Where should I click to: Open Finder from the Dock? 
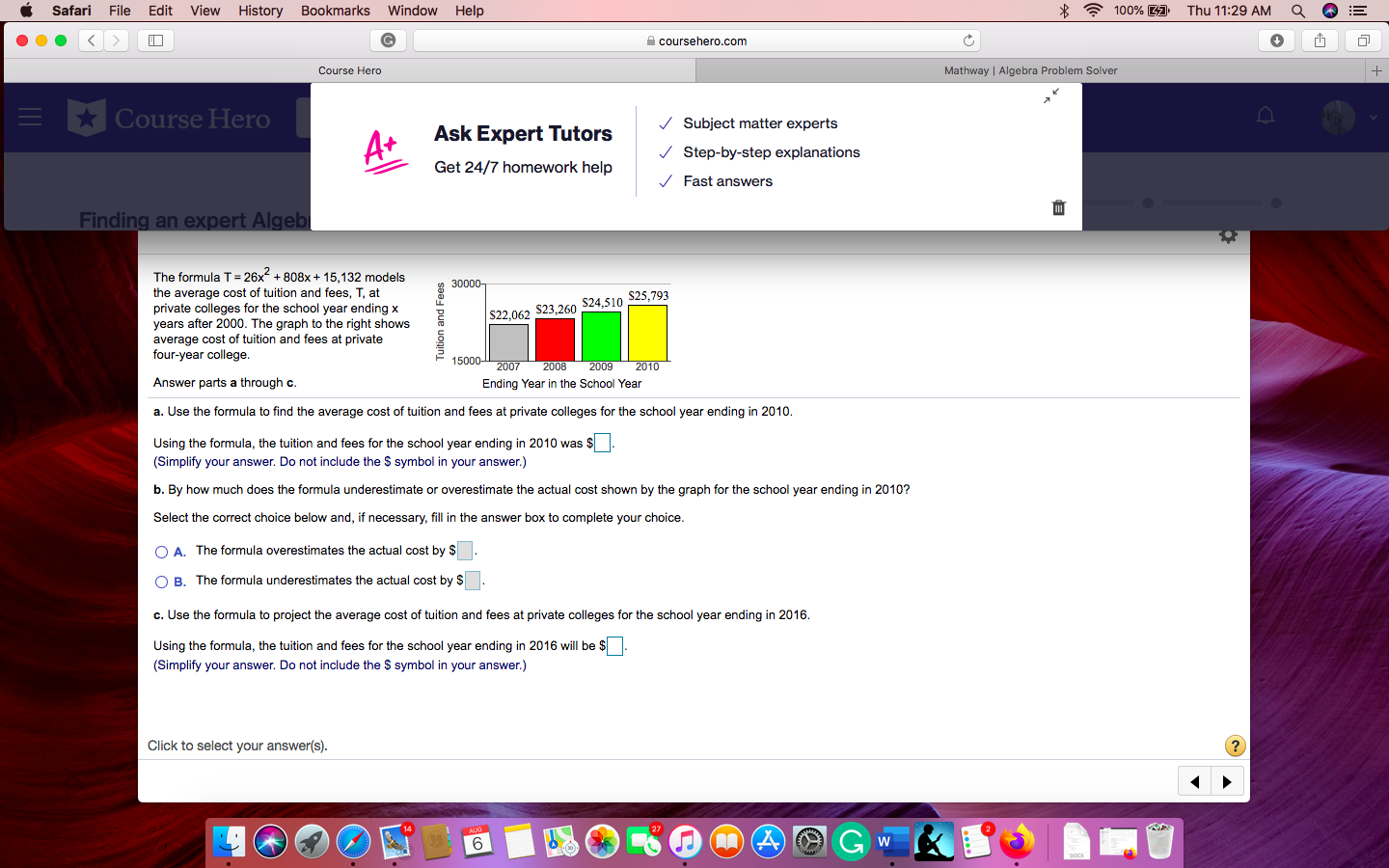229,842
